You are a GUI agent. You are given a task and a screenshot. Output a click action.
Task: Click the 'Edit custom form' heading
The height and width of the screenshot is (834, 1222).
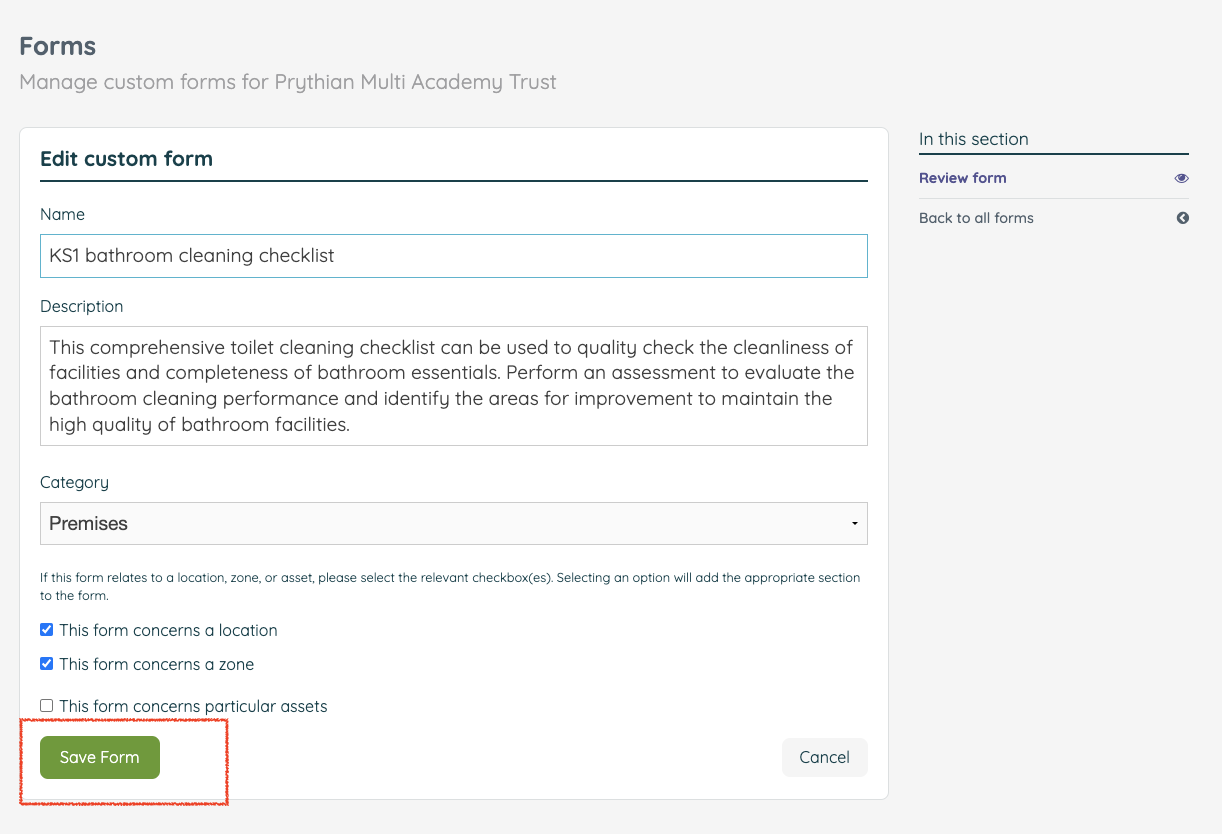(126, 158)
